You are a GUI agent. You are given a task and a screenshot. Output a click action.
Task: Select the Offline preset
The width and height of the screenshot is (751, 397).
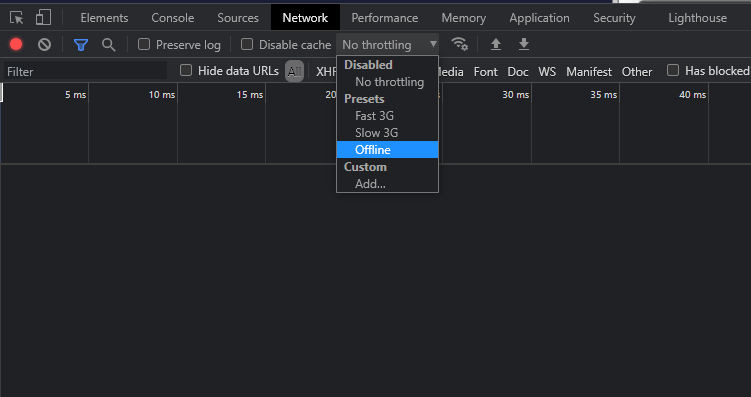point(387,150)
